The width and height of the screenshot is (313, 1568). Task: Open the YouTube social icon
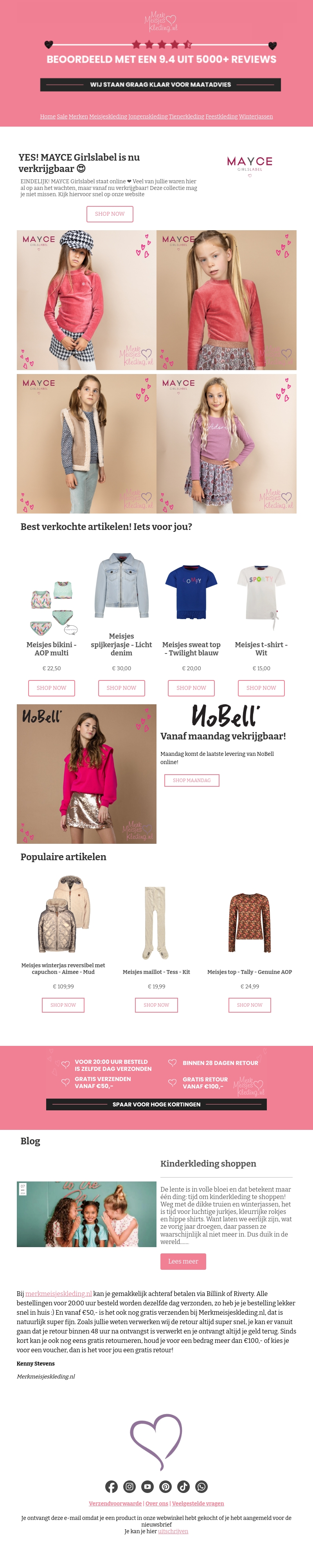point(148,1486)
